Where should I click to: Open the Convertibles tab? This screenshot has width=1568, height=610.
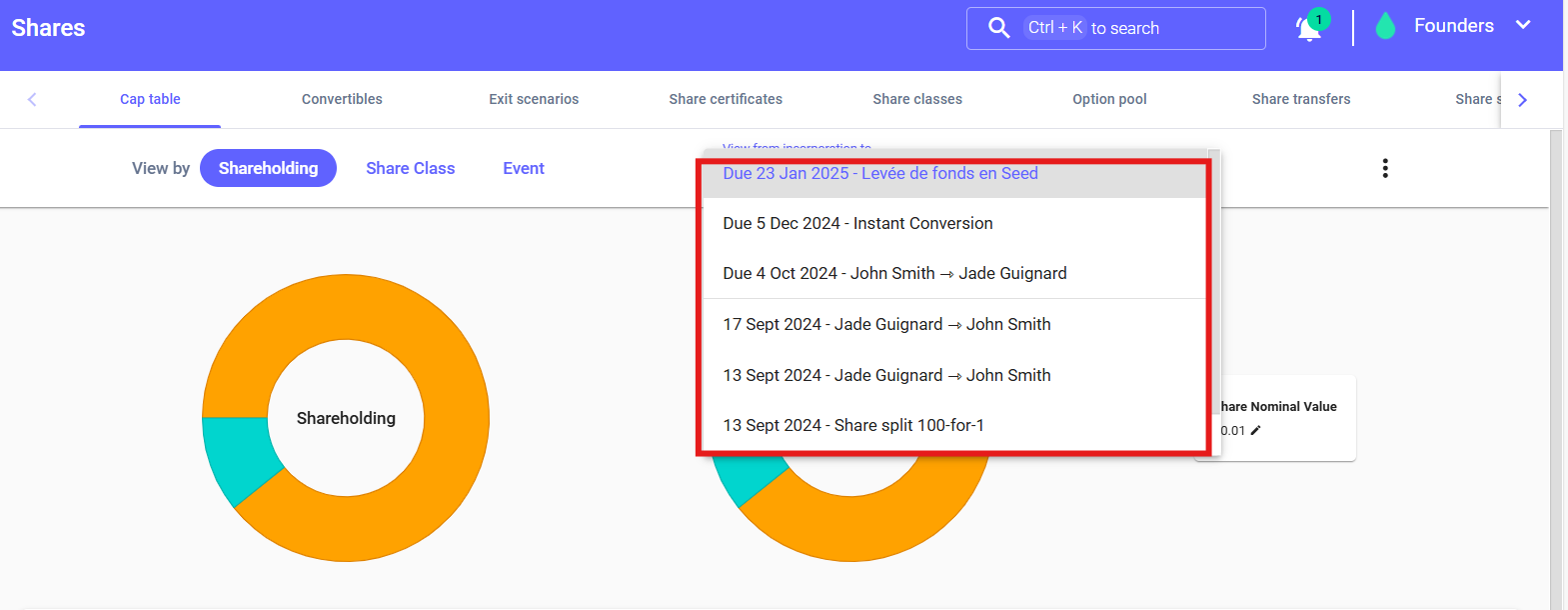pos(342,99)
